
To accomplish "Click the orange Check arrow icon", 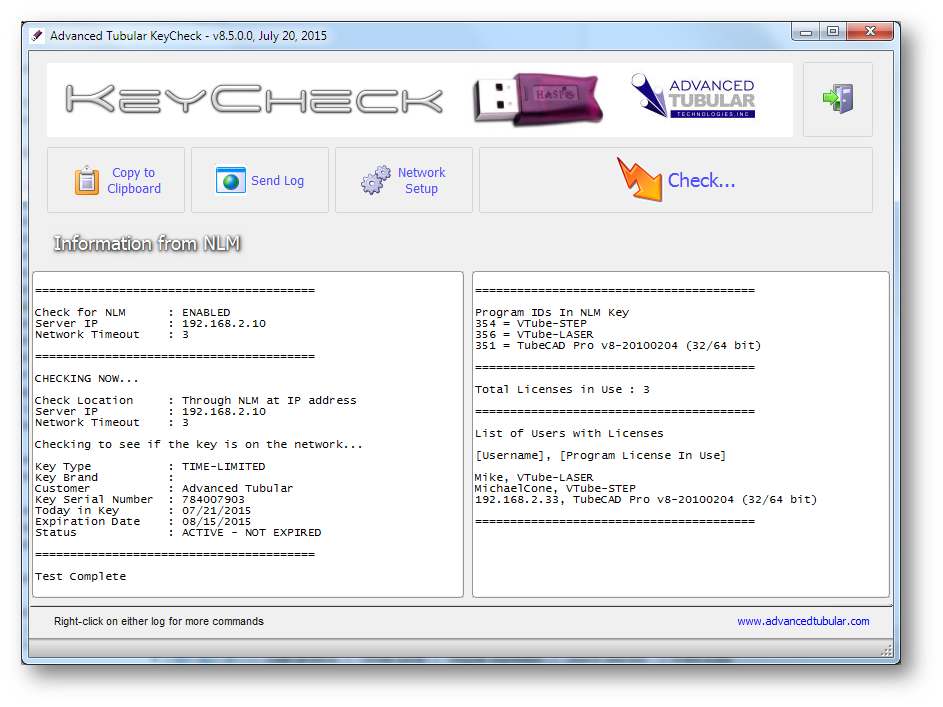I will (639, 179).
